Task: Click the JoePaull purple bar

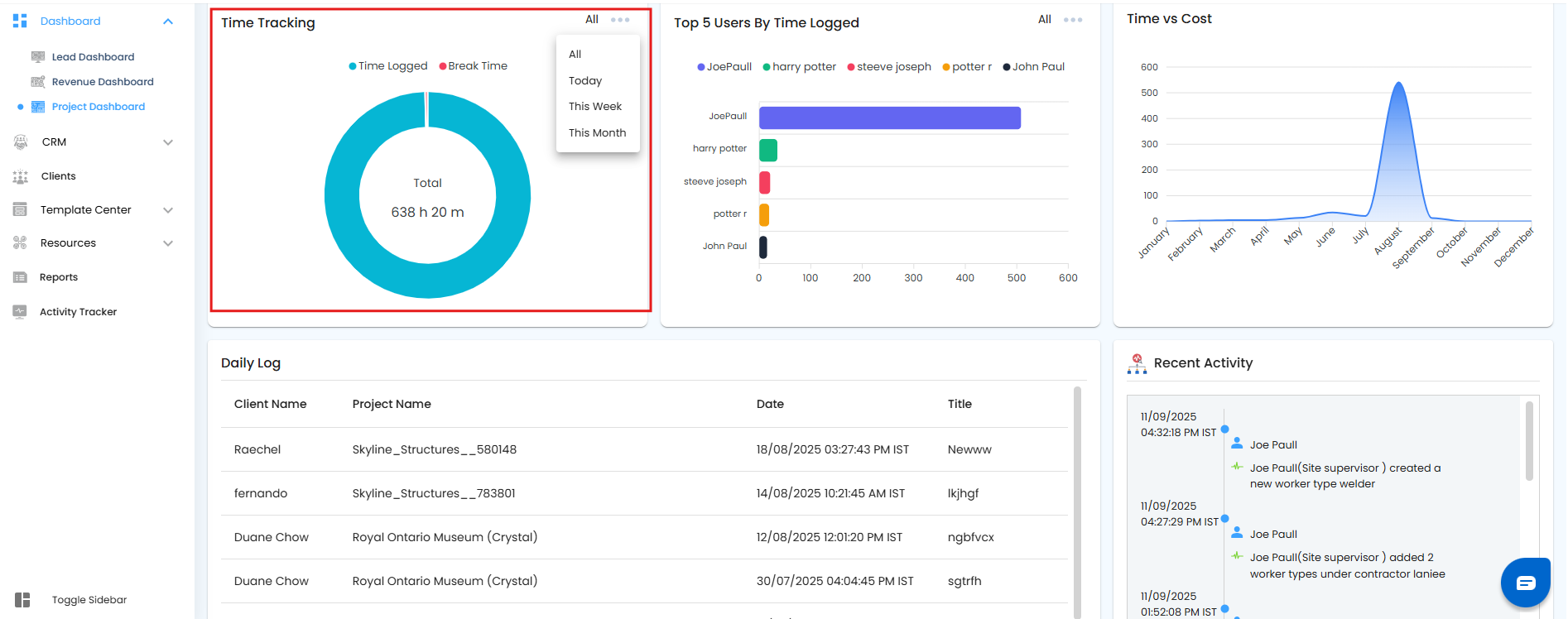Action: click(x=890, y=118)
